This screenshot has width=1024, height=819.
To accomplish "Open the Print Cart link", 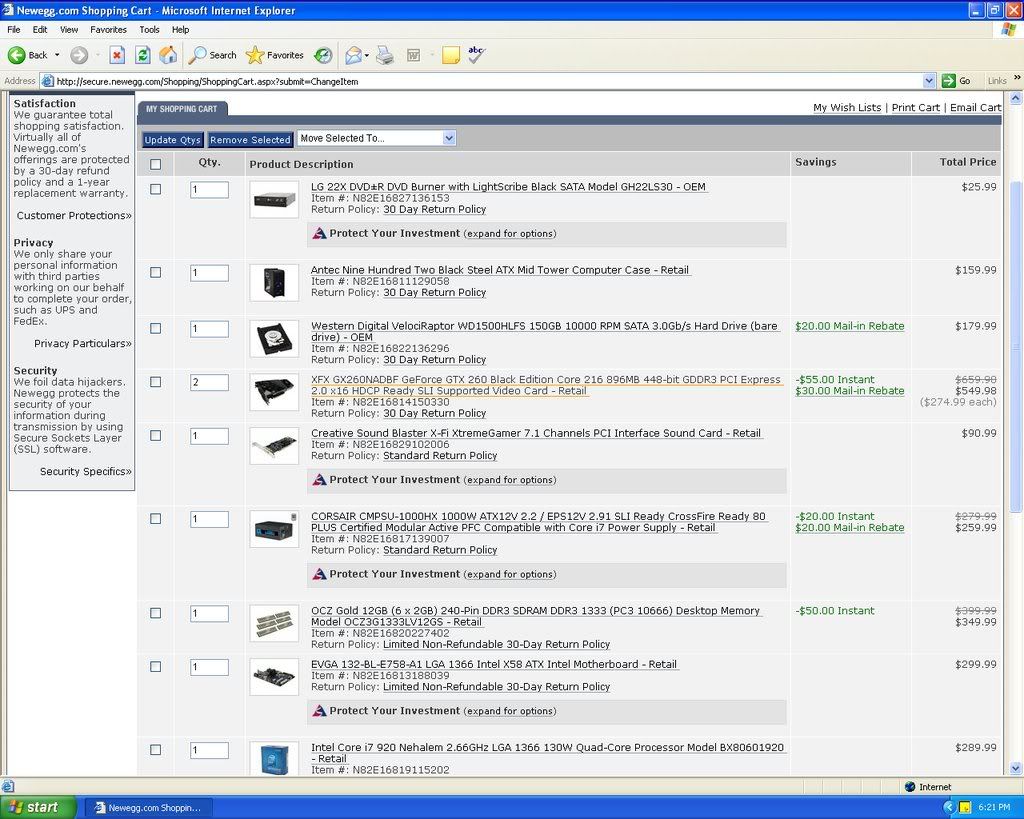I will tap(916, 108).
